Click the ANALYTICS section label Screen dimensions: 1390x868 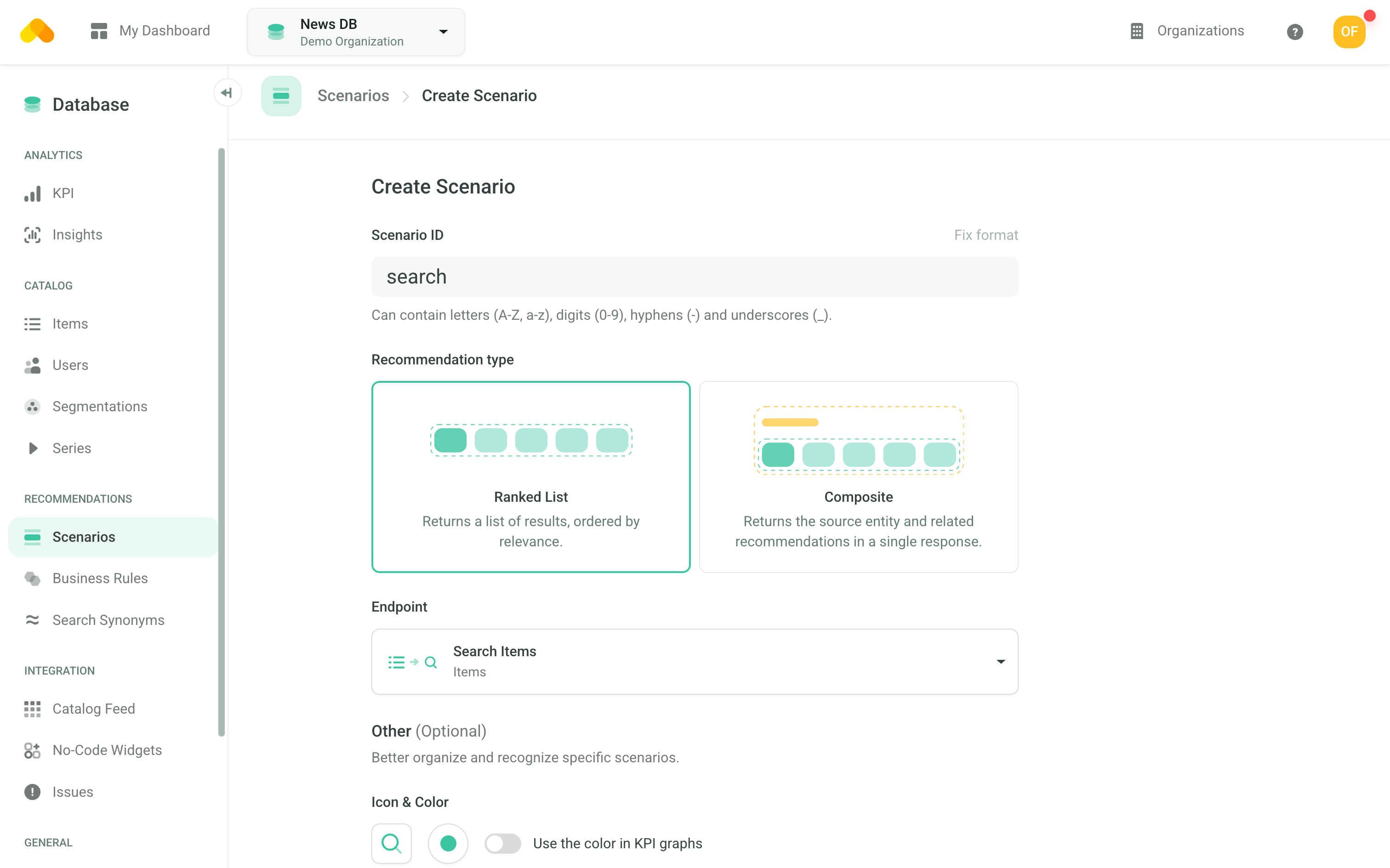tap(53, 155)
